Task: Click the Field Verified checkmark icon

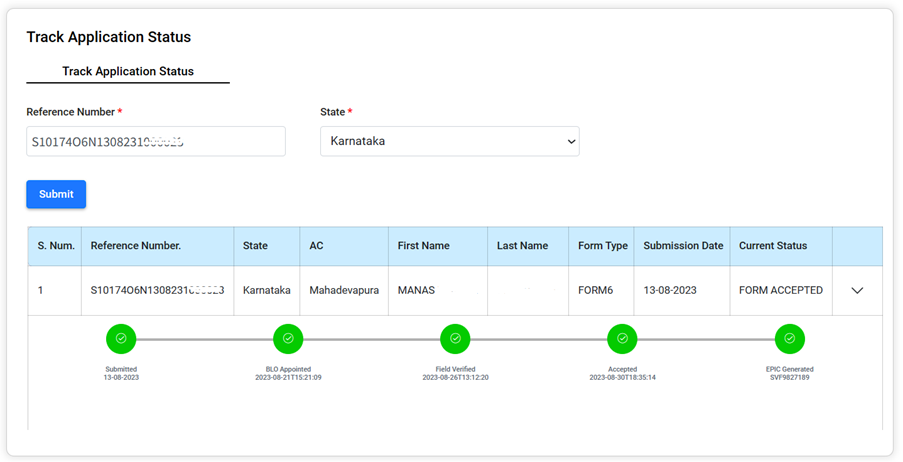Action: click(x=455, y=339)
